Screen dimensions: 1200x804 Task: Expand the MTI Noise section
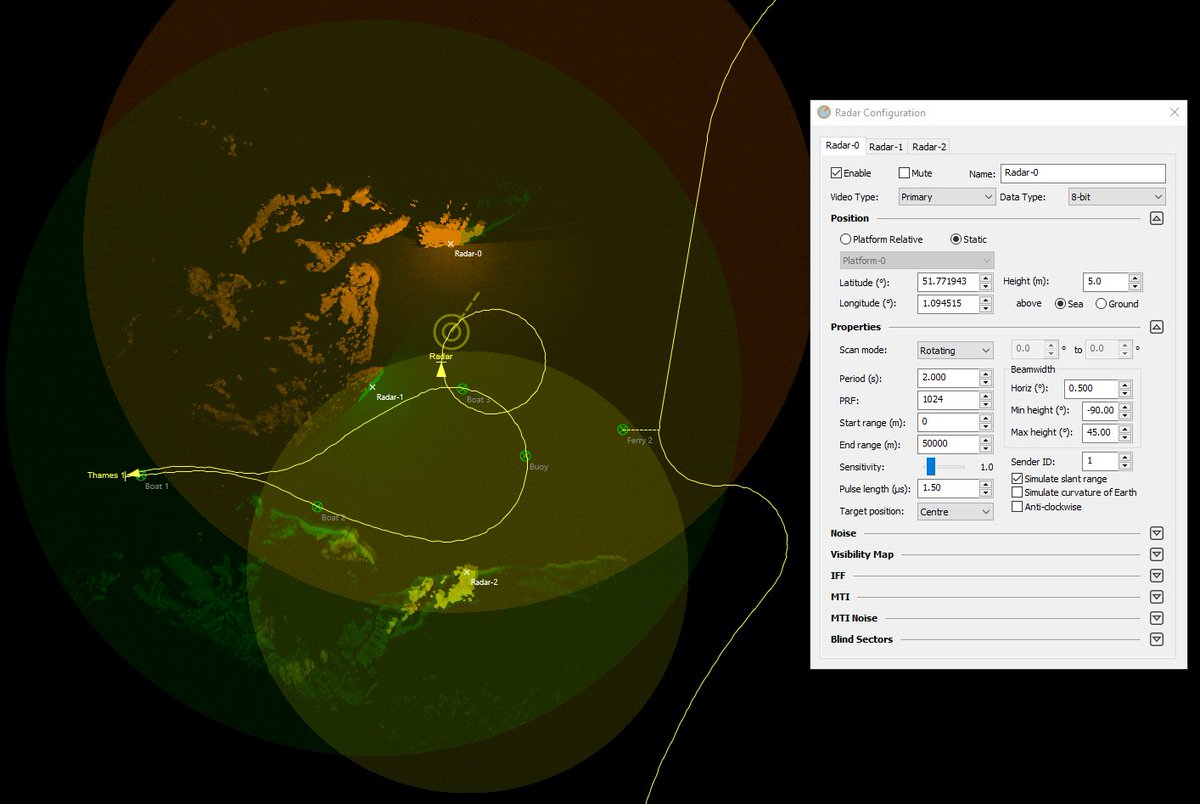pos(1156,618)
